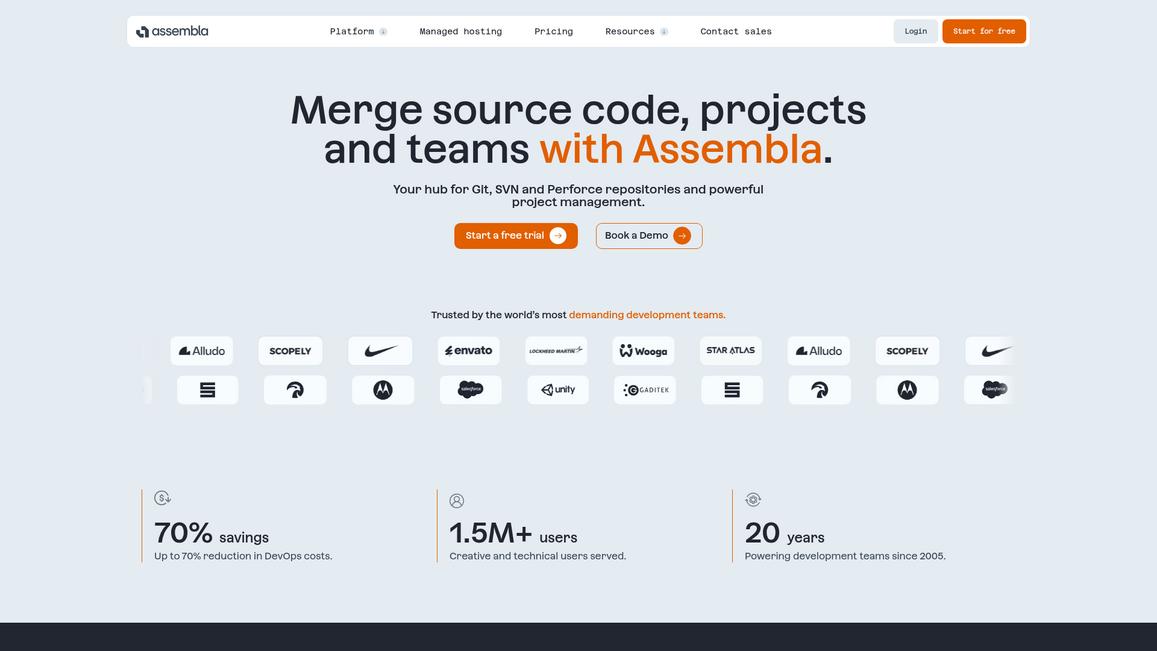Image resolution: width=1157 pixels, height=651 pixels.
Task: Open the Managed hosting page
Action: click(x=460, y=32)
